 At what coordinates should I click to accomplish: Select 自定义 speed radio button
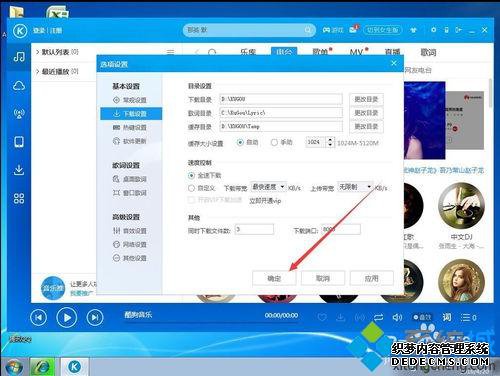click(191, 188)
